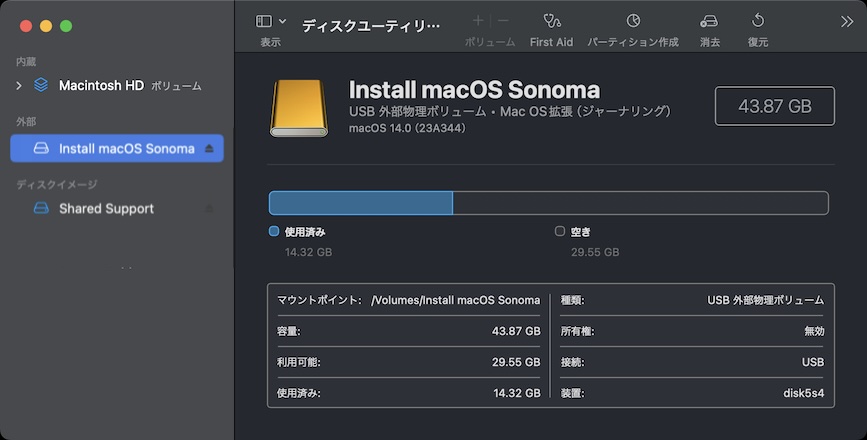Click the Erase (消去) drive icon
Screen dimensions: 867x440
coord(710,21)
